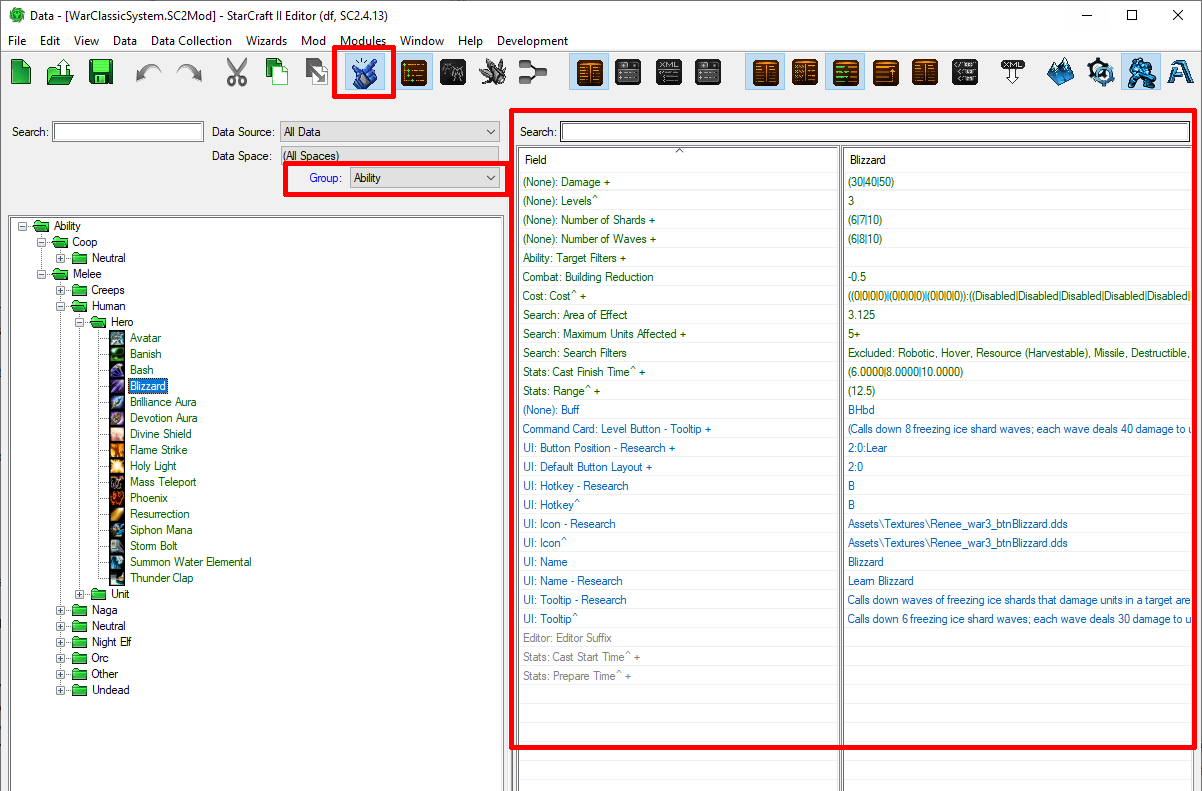Open the Wizards menu

pyautogui.click(x=266, y=41)
